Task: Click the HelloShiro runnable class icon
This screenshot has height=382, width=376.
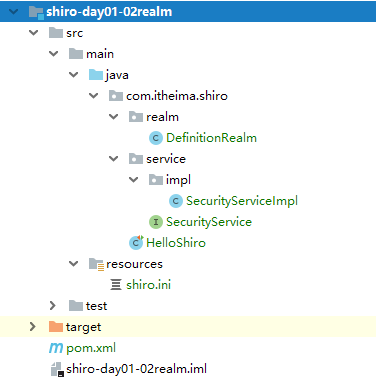Action: coord(136,243)
